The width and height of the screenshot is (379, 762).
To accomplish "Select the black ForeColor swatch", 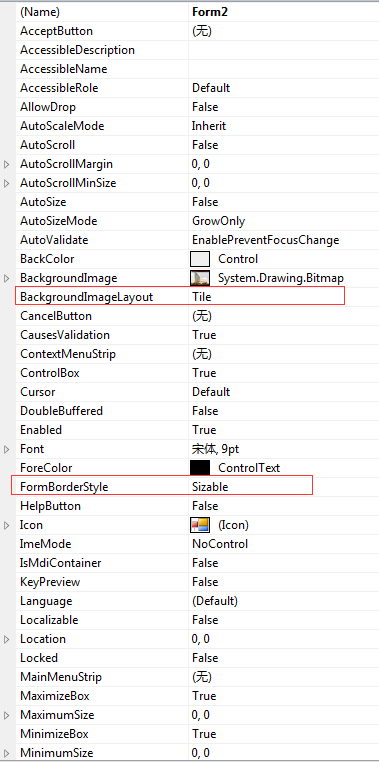I will [200, 468].
